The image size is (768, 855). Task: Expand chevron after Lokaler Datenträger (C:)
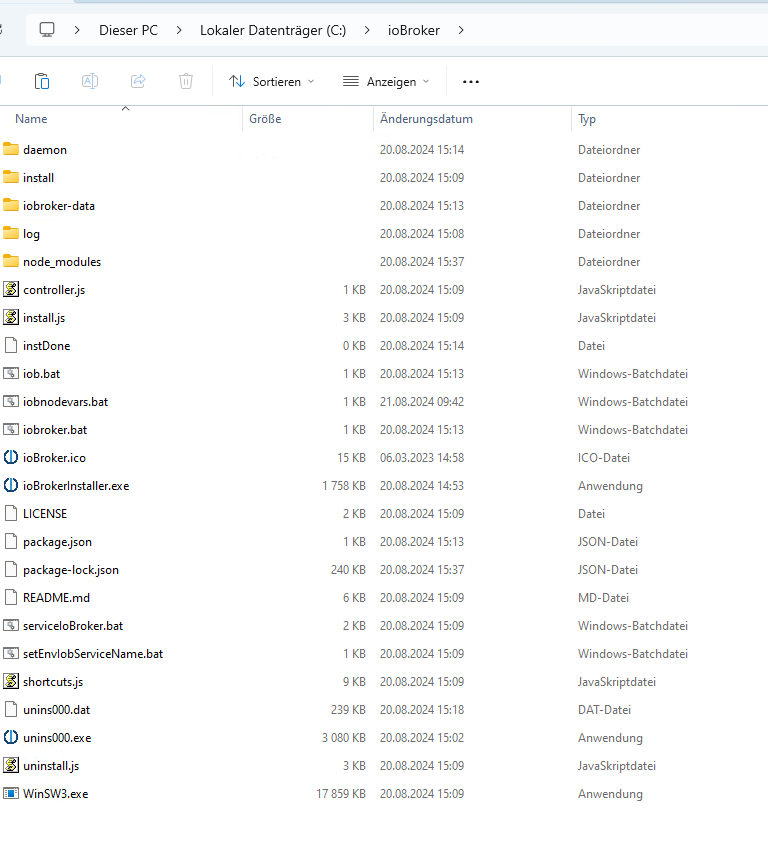pos(367,30)
